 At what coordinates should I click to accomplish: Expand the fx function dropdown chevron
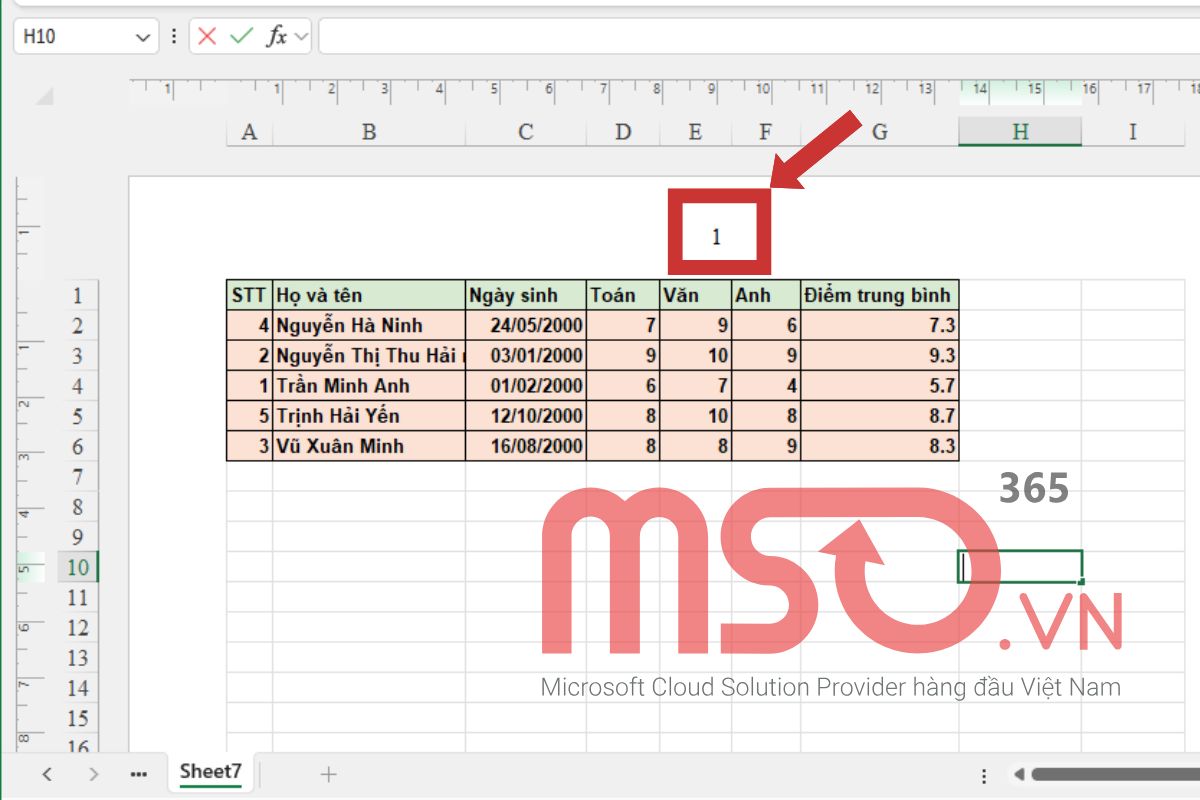point(301,37)
